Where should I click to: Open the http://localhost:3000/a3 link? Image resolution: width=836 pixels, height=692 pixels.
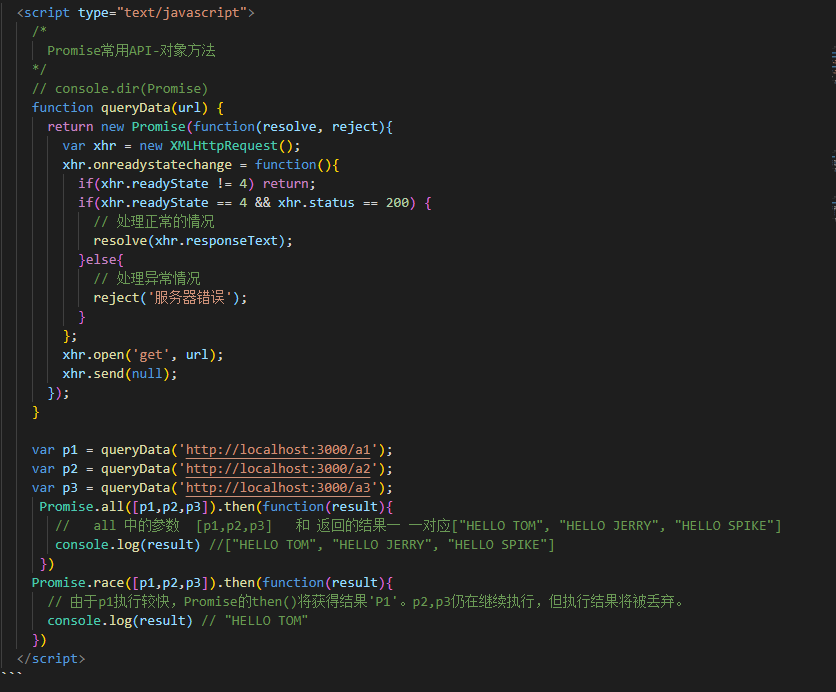coord(278,488)
